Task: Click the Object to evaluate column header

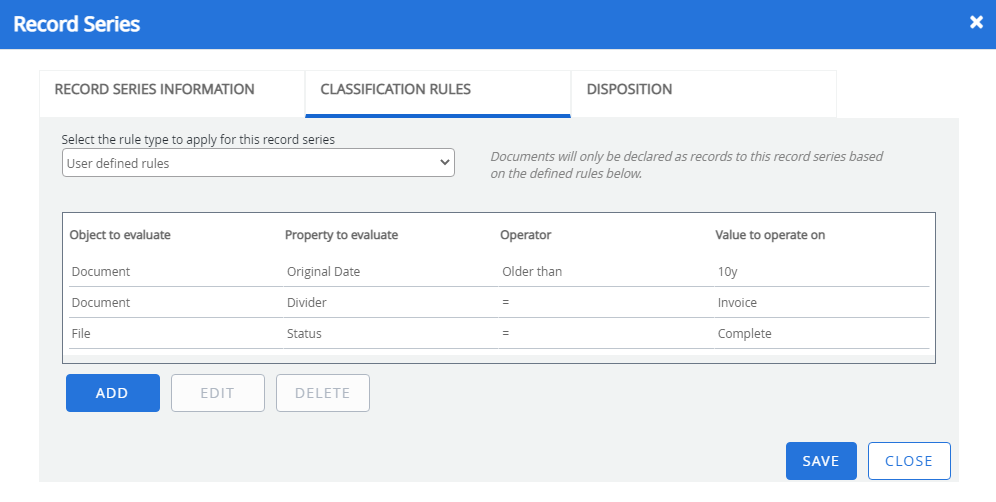Action: click(120, 235)
